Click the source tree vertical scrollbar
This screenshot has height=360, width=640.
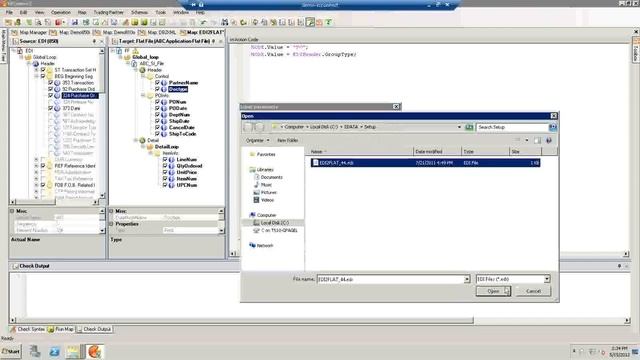[x=102, y=123]
